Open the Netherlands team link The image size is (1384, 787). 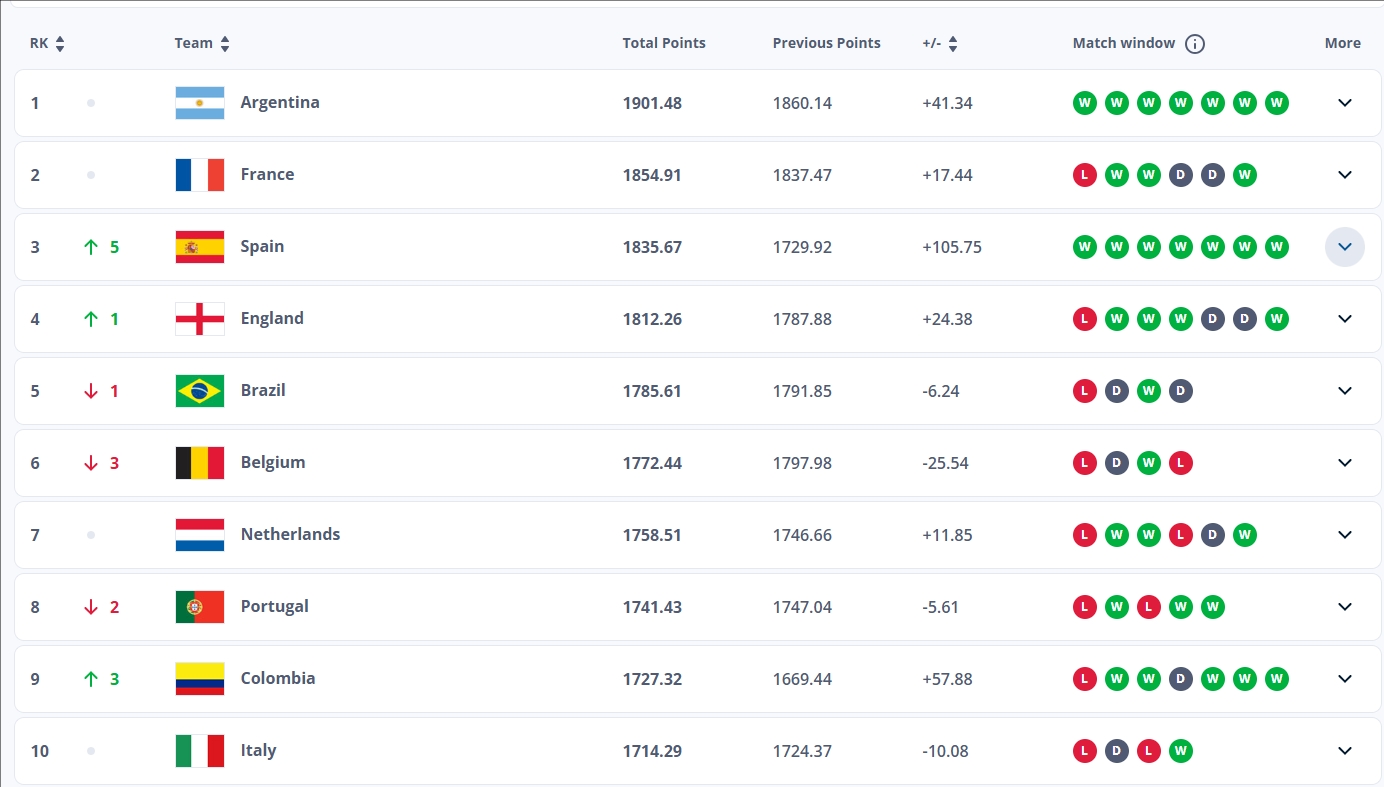tap(290, 534)
